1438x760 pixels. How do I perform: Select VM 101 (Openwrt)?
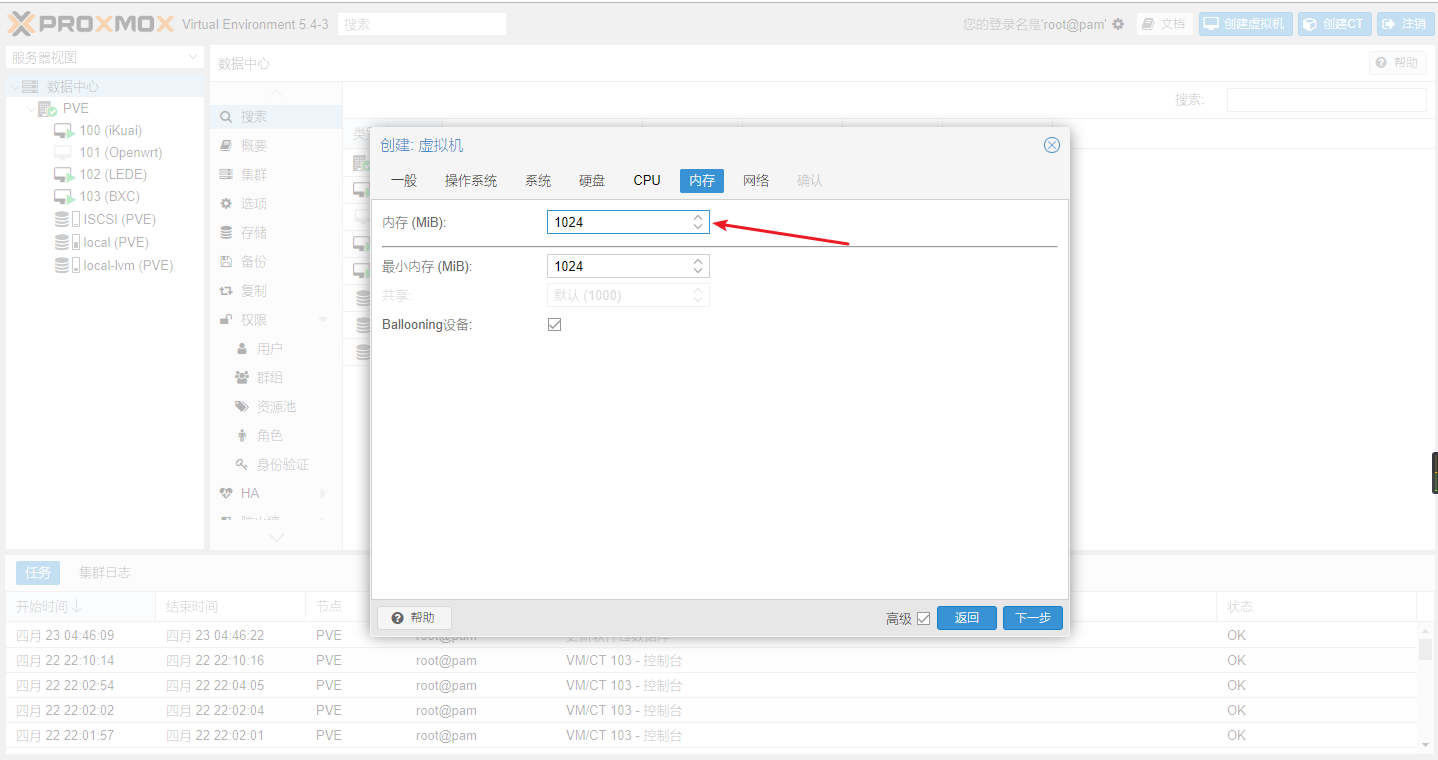tap(106, 152)
